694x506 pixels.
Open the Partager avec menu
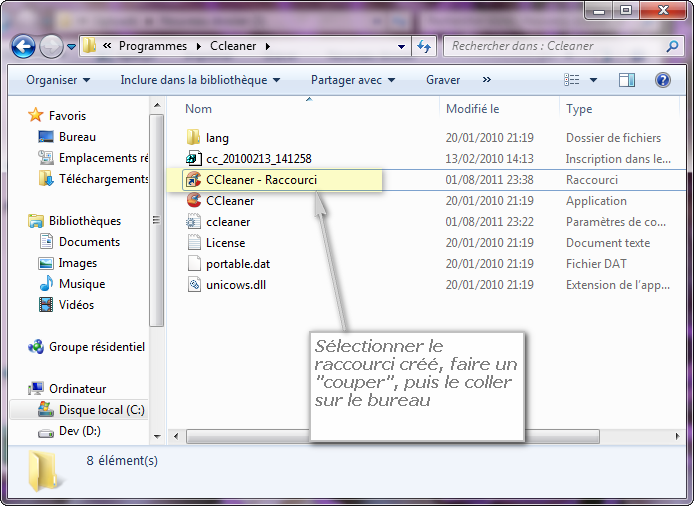coord(353,80)
